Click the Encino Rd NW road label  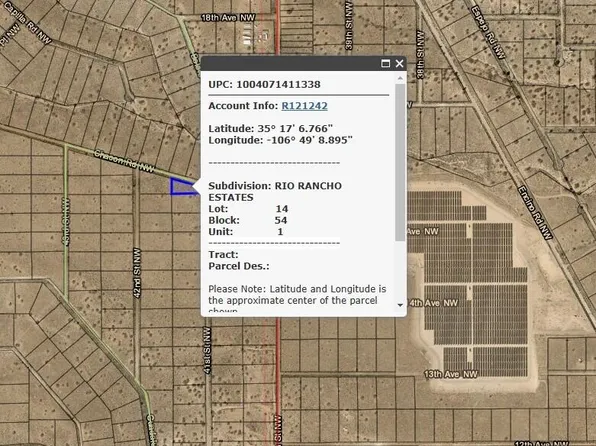coord(536,213)
